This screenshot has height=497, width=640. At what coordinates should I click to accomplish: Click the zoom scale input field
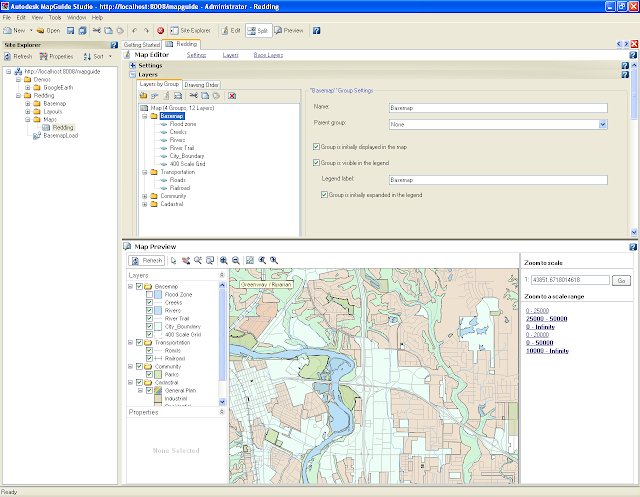click(x=570, y=280)
